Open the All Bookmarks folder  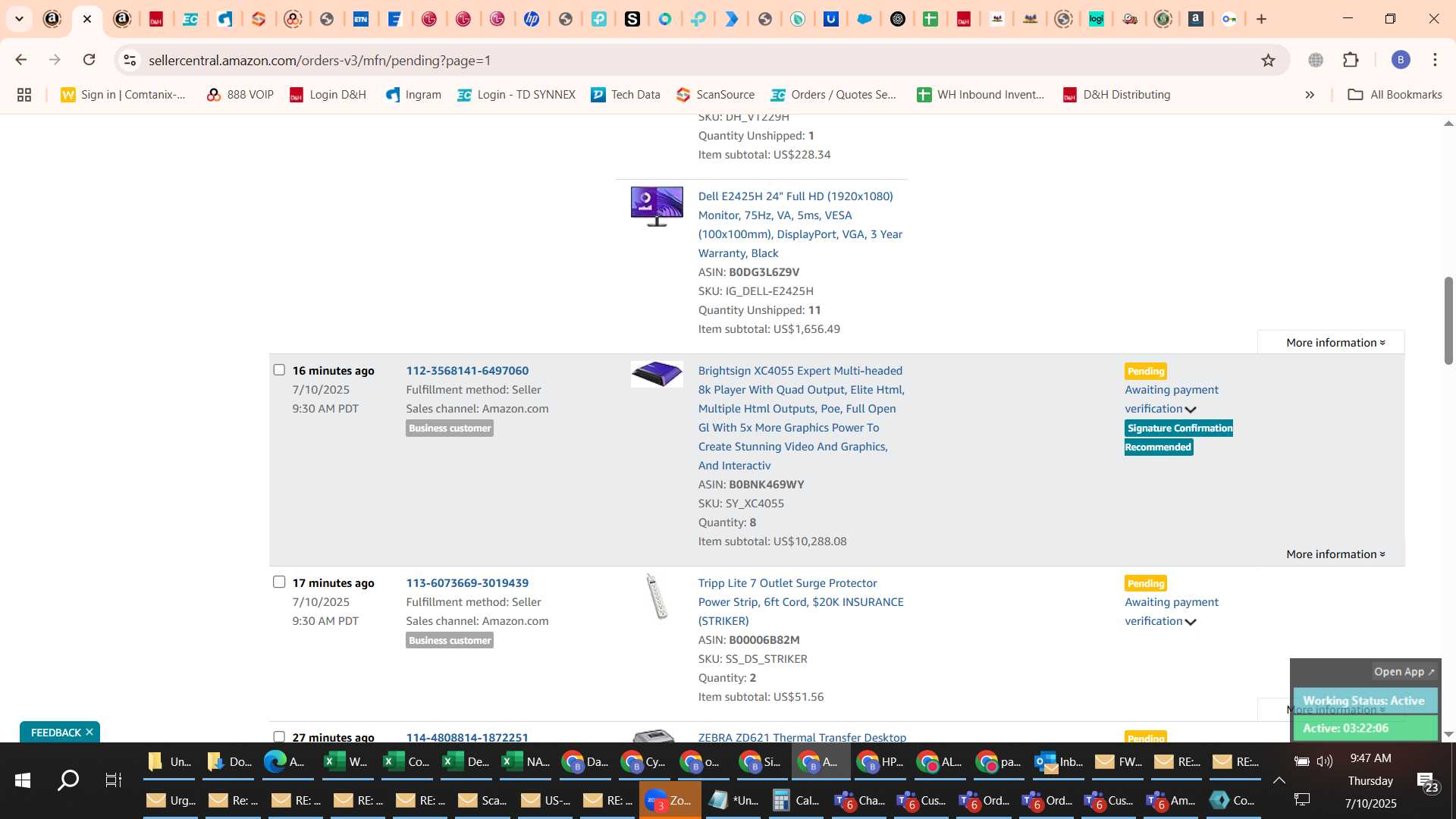point(1395,95)
